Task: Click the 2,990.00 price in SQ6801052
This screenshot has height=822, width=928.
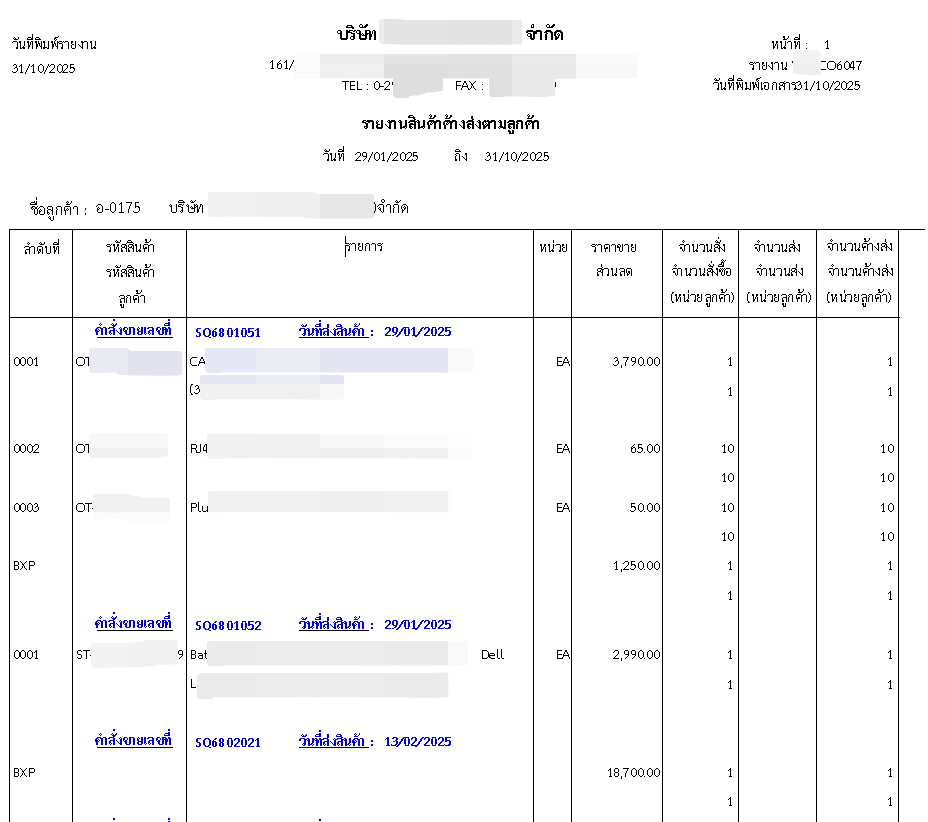Action: point(636,655)
